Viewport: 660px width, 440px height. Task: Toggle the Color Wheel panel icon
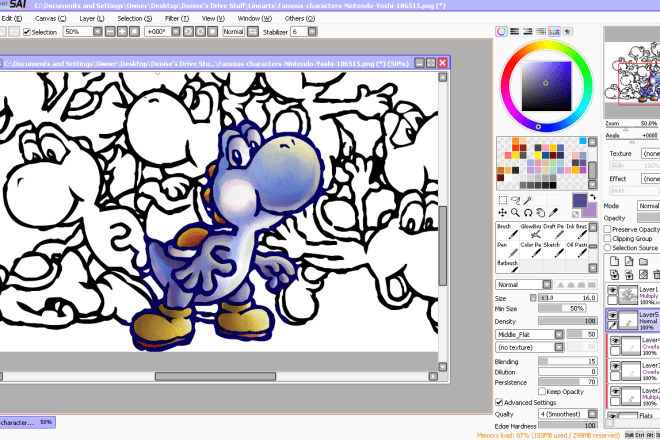(x=501, y=32)
